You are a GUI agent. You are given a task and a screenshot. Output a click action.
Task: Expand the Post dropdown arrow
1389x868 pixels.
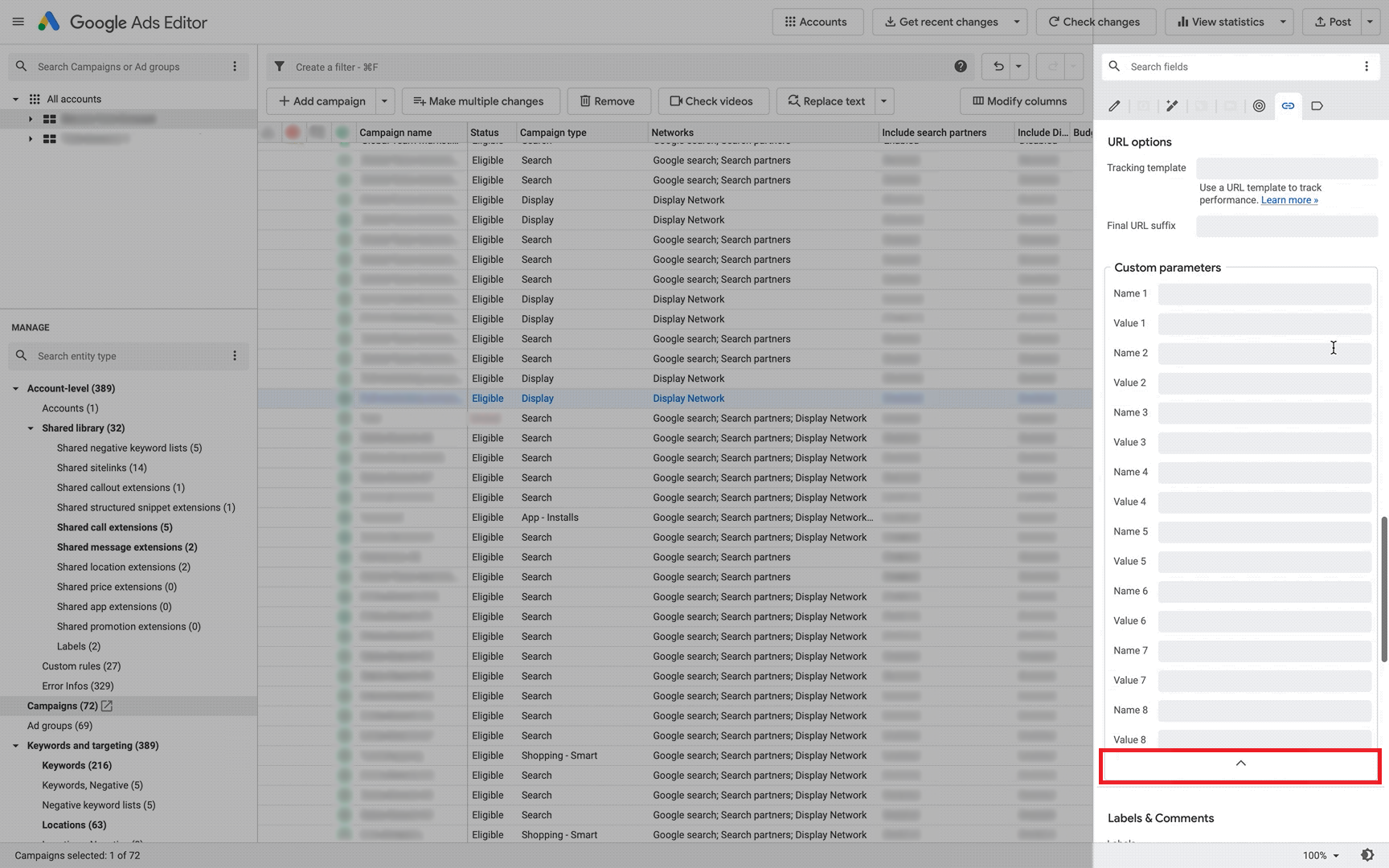(x=1371, y=22)
